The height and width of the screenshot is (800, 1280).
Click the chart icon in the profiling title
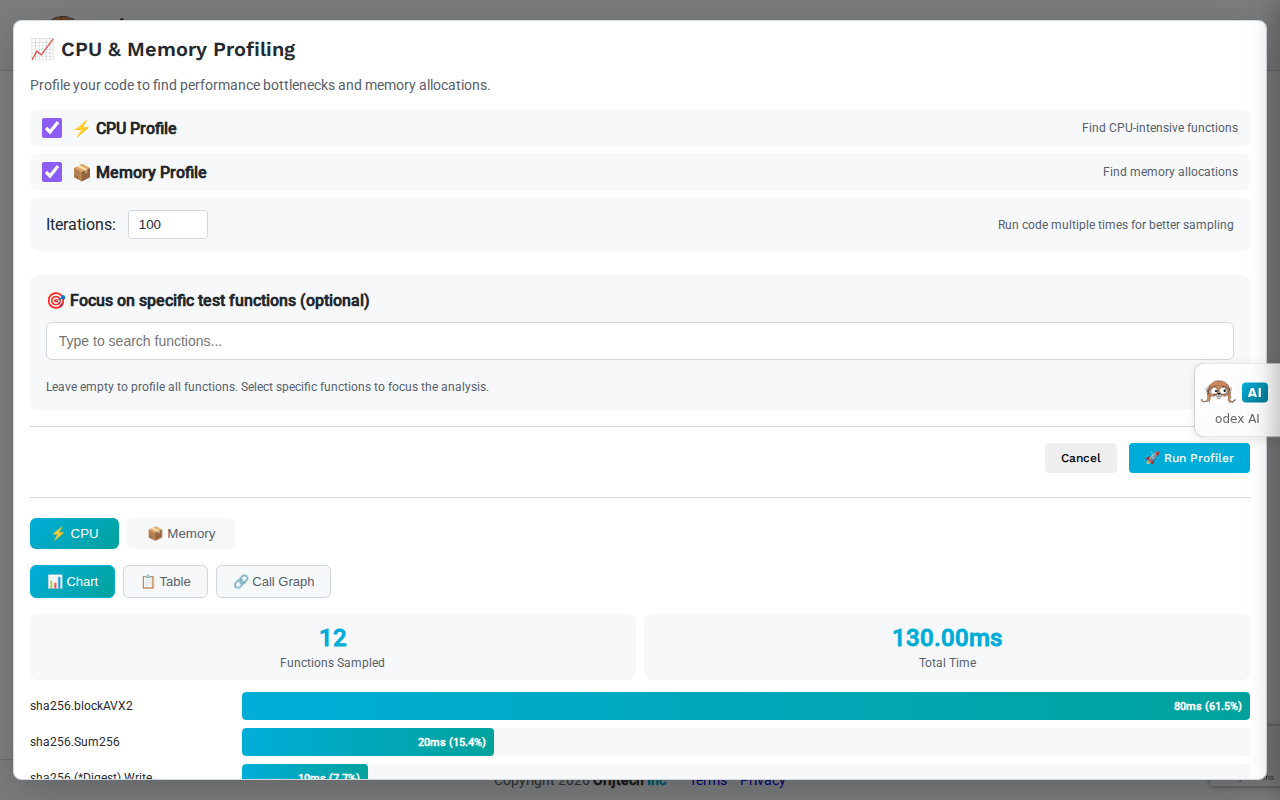coord(42,50)
